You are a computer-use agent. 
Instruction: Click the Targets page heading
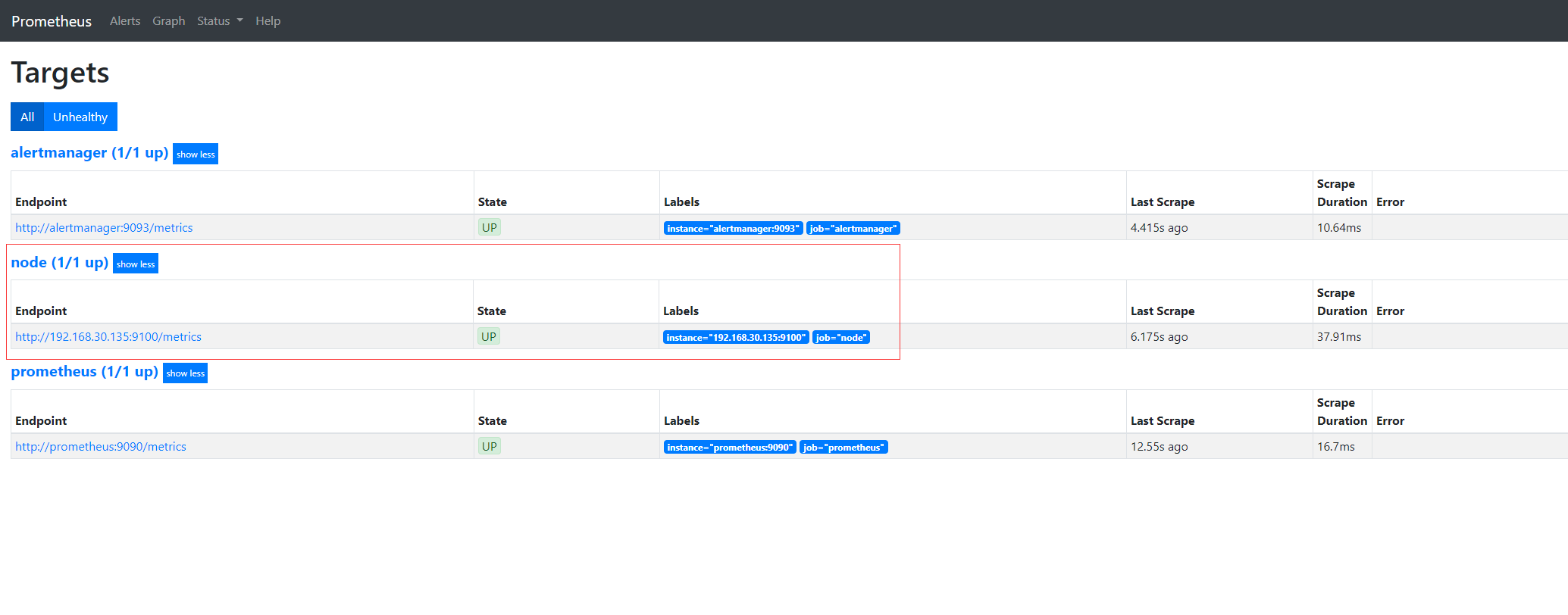click(60, 73)
